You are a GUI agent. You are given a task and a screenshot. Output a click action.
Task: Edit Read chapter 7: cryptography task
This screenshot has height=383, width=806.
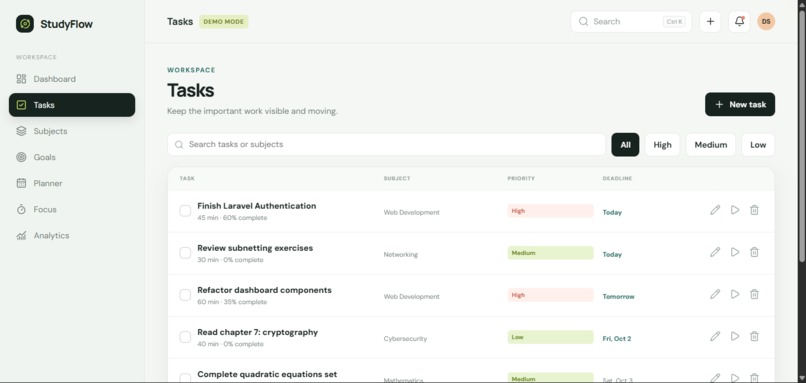pyautogui.click(x=715, y=336)
